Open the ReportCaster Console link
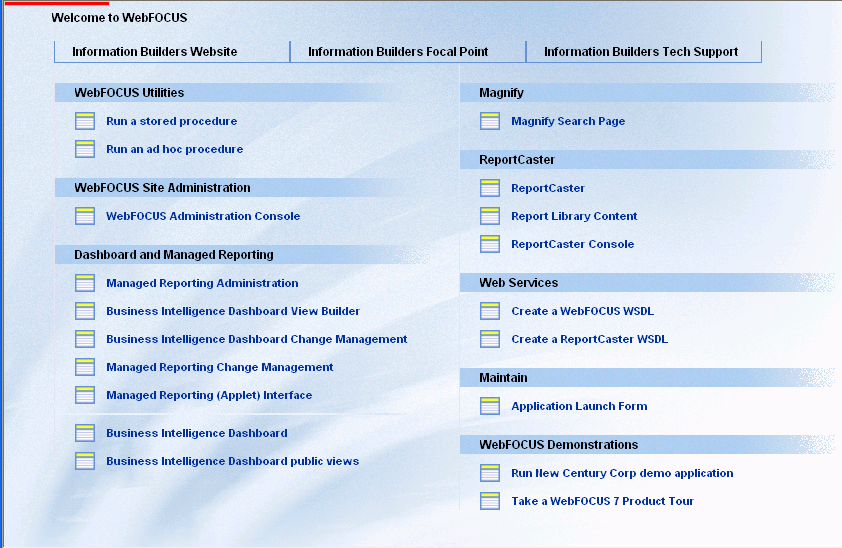The image size is (842, 548). (x=572, y=244)
